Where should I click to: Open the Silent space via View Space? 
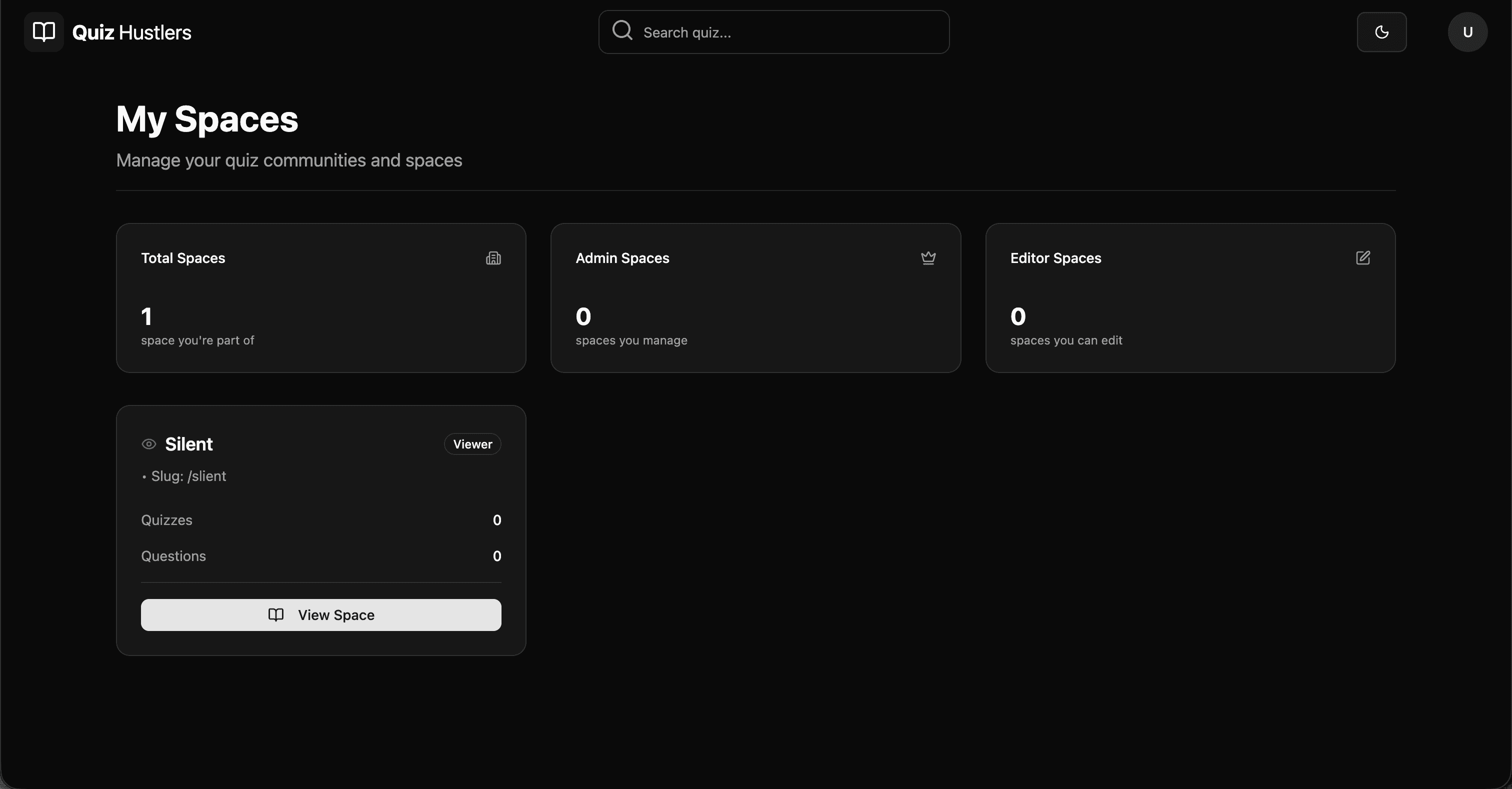[335, 615]
